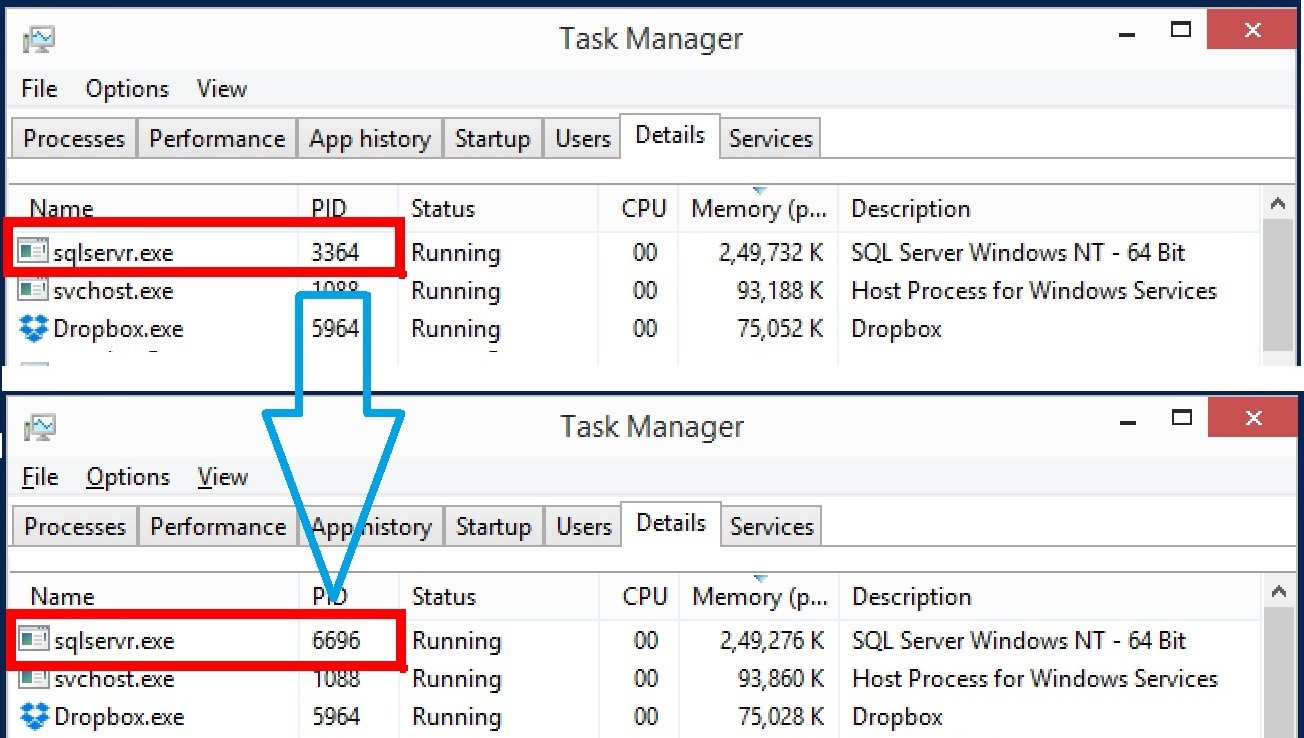Screen dimensions: 1304x738
Task: Select Dropbox.exe name in upper window
Action: click(x=118, y=329)
